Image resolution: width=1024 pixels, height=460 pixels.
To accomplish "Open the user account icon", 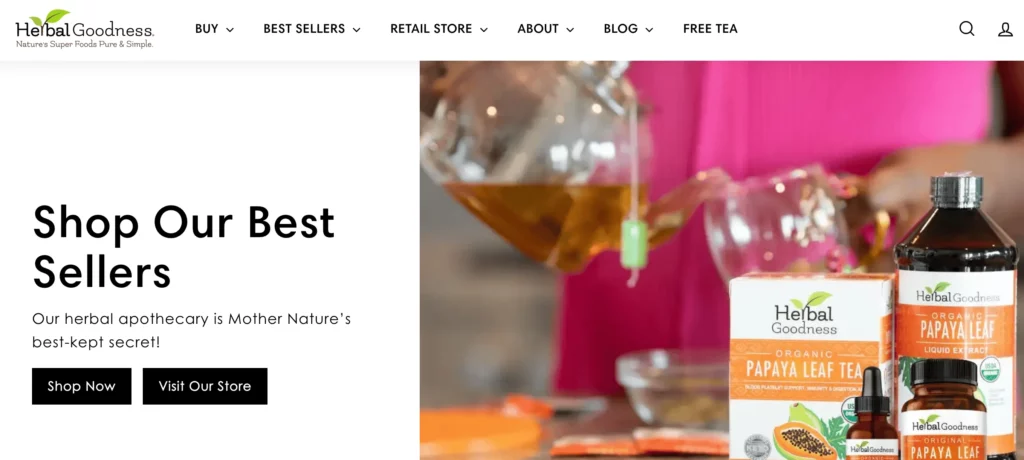I will [x=1006, y=29].
